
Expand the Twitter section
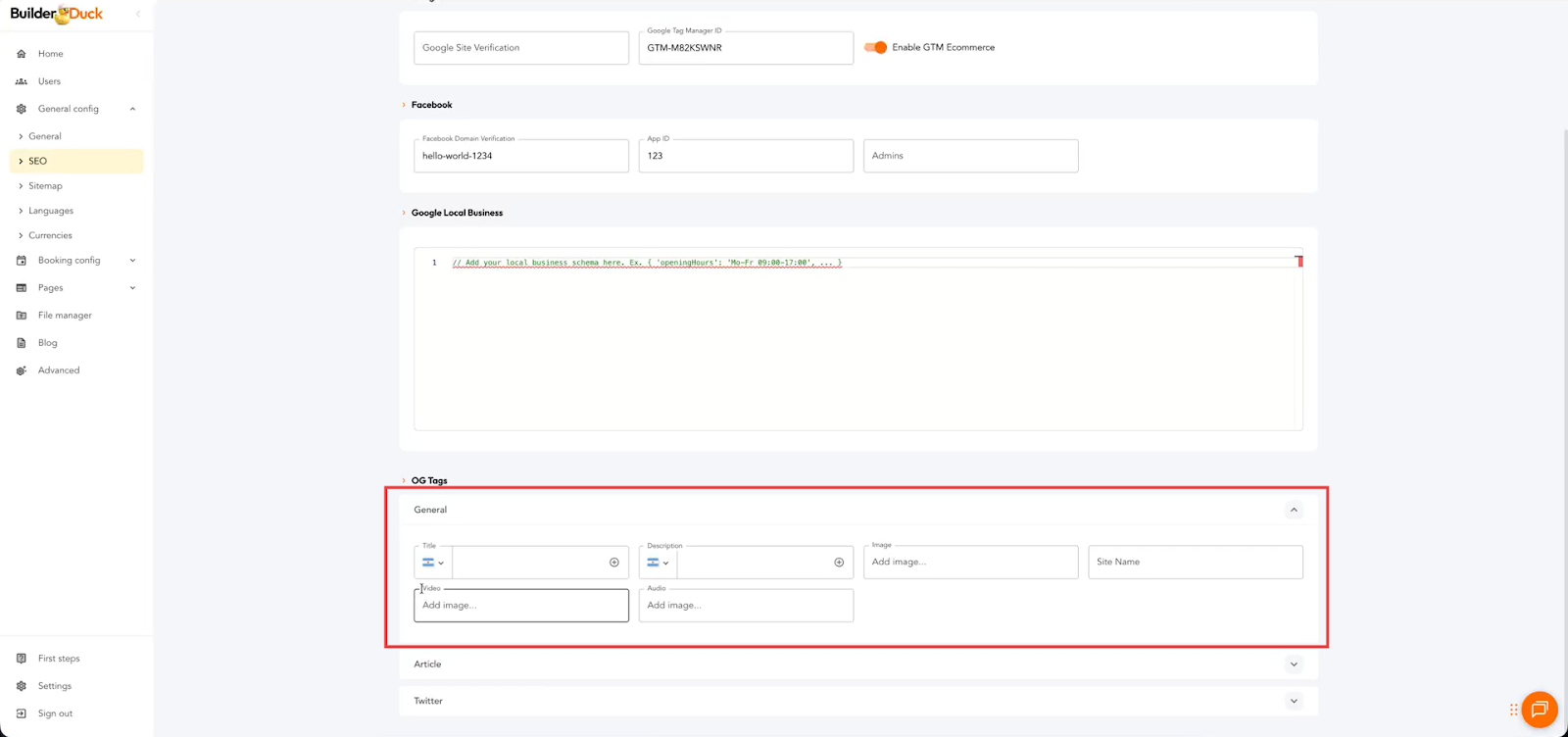coord(1294,701)
